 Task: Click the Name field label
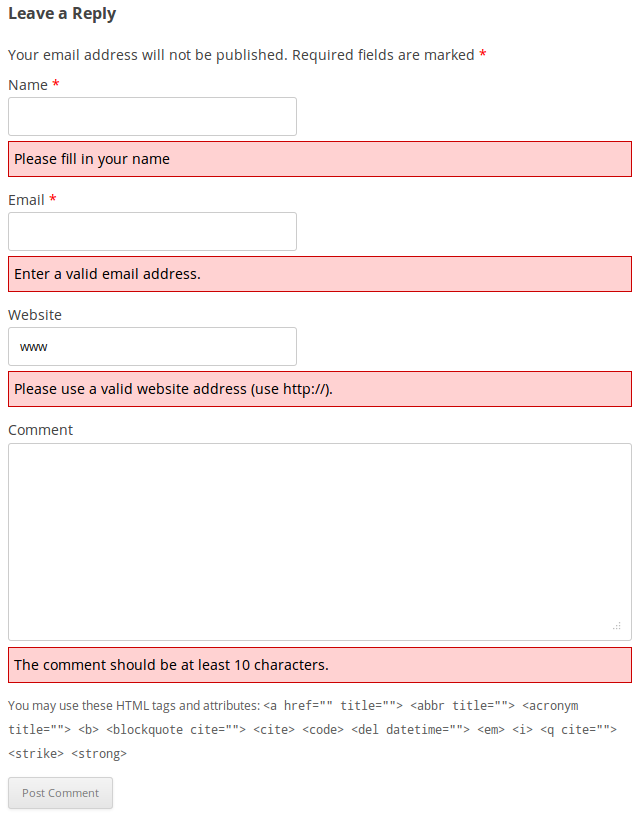click(28, 85)
